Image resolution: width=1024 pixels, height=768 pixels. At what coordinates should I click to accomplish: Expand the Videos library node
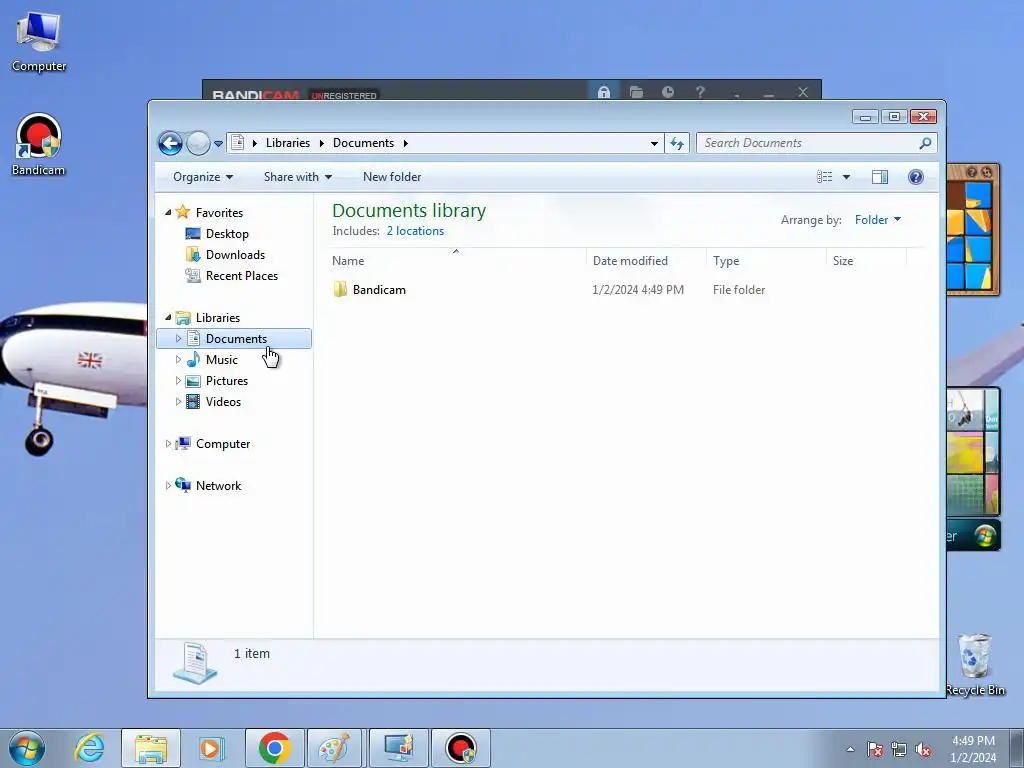click(178, 402)
